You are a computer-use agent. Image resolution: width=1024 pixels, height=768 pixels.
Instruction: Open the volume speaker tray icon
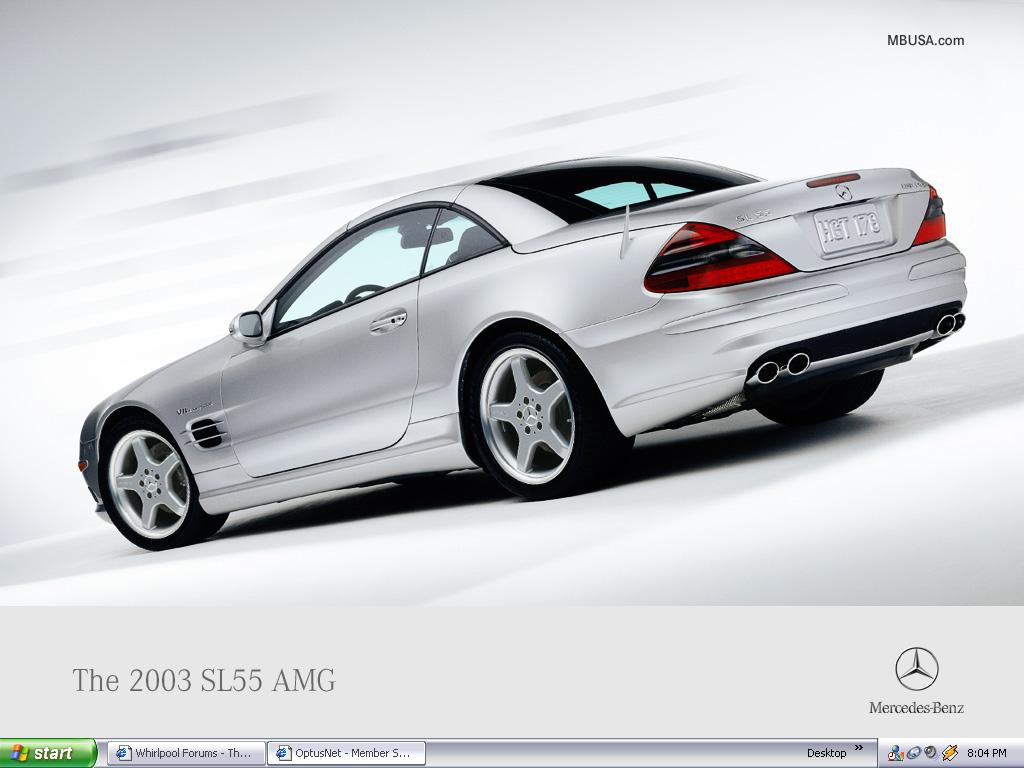(x=931, y=752)
